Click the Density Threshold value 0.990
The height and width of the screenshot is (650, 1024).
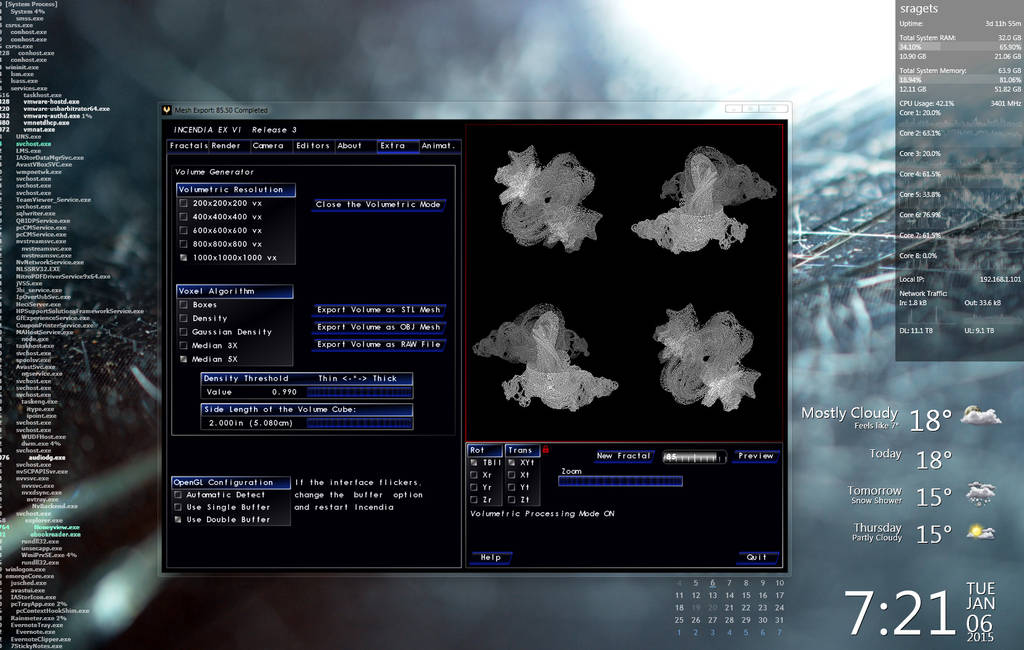click(x=284, y=393)
